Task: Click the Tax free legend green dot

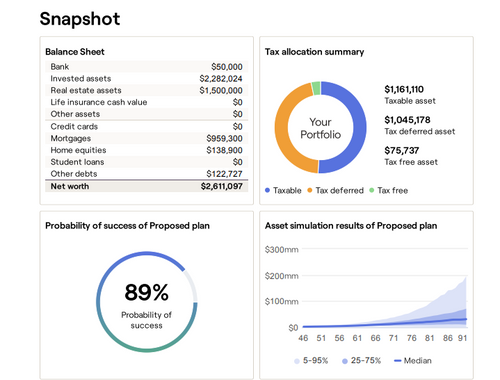Action: point(372,190)
